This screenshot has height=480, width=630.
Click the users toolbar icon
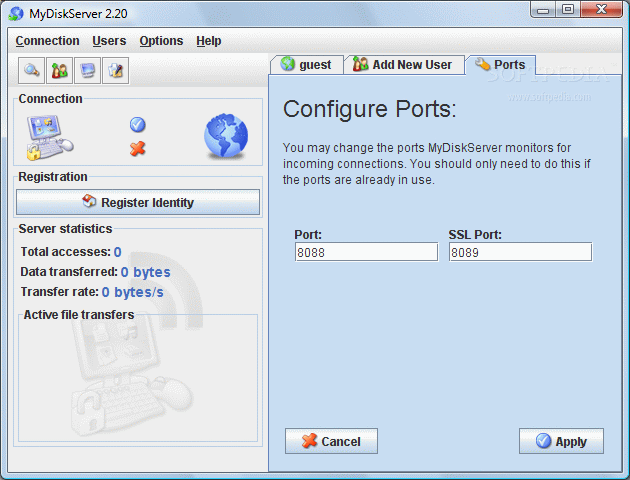(x=59, y=71)
